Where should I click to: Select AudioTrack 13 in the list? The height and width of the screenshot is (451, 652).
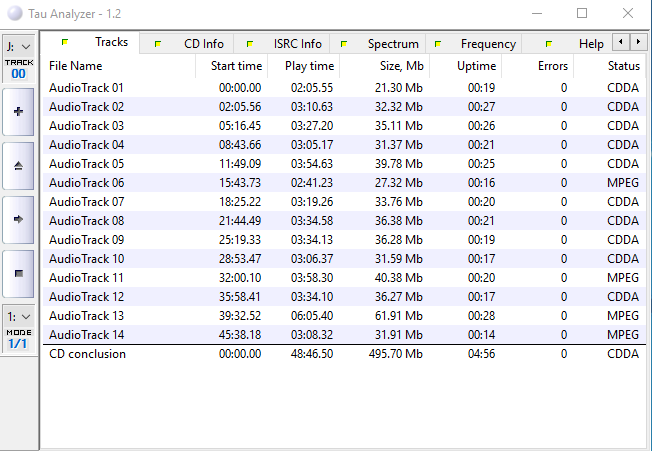point(87,316)
